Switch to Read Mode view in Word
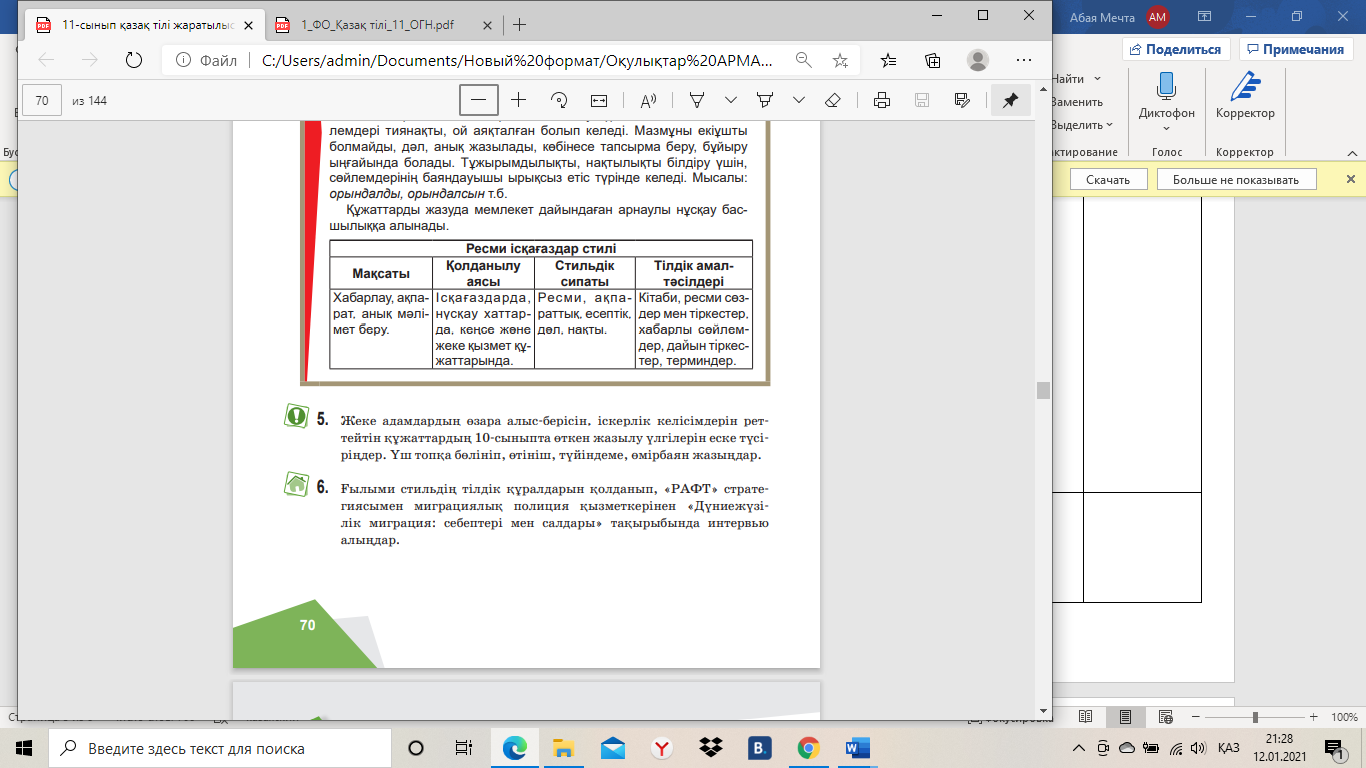 click(1086, 717)
